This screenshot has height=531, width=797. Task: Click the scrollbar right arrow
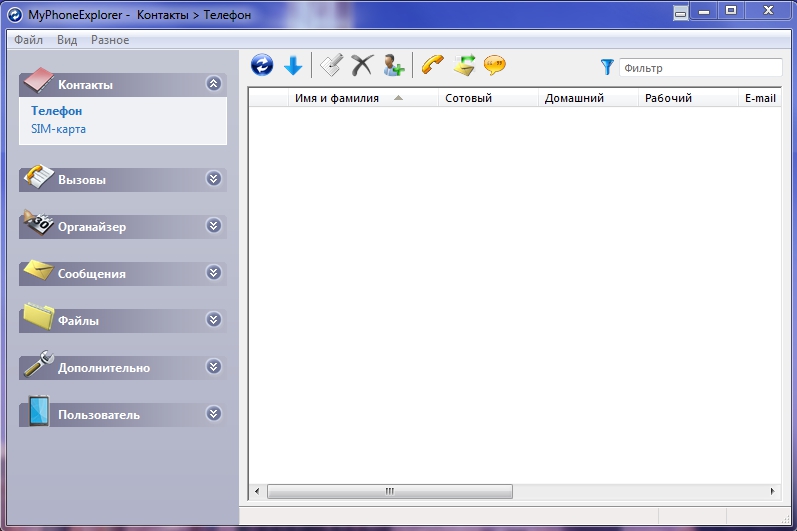773,491
